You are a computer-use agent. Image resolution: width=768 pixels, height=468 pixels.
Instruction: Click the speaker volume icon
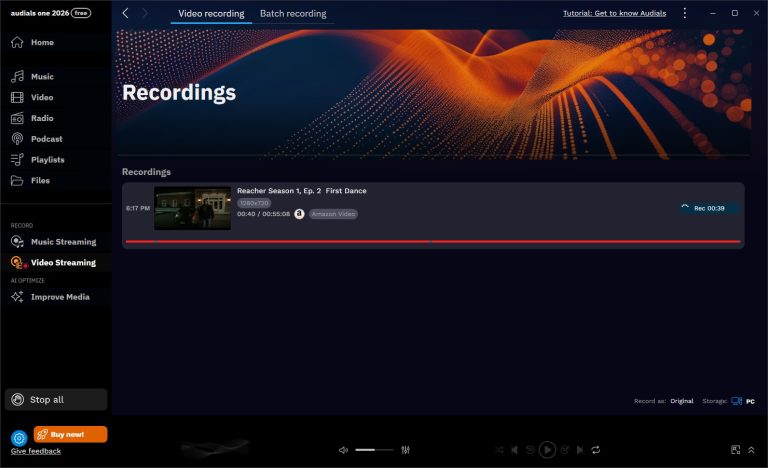coord(343,450)
